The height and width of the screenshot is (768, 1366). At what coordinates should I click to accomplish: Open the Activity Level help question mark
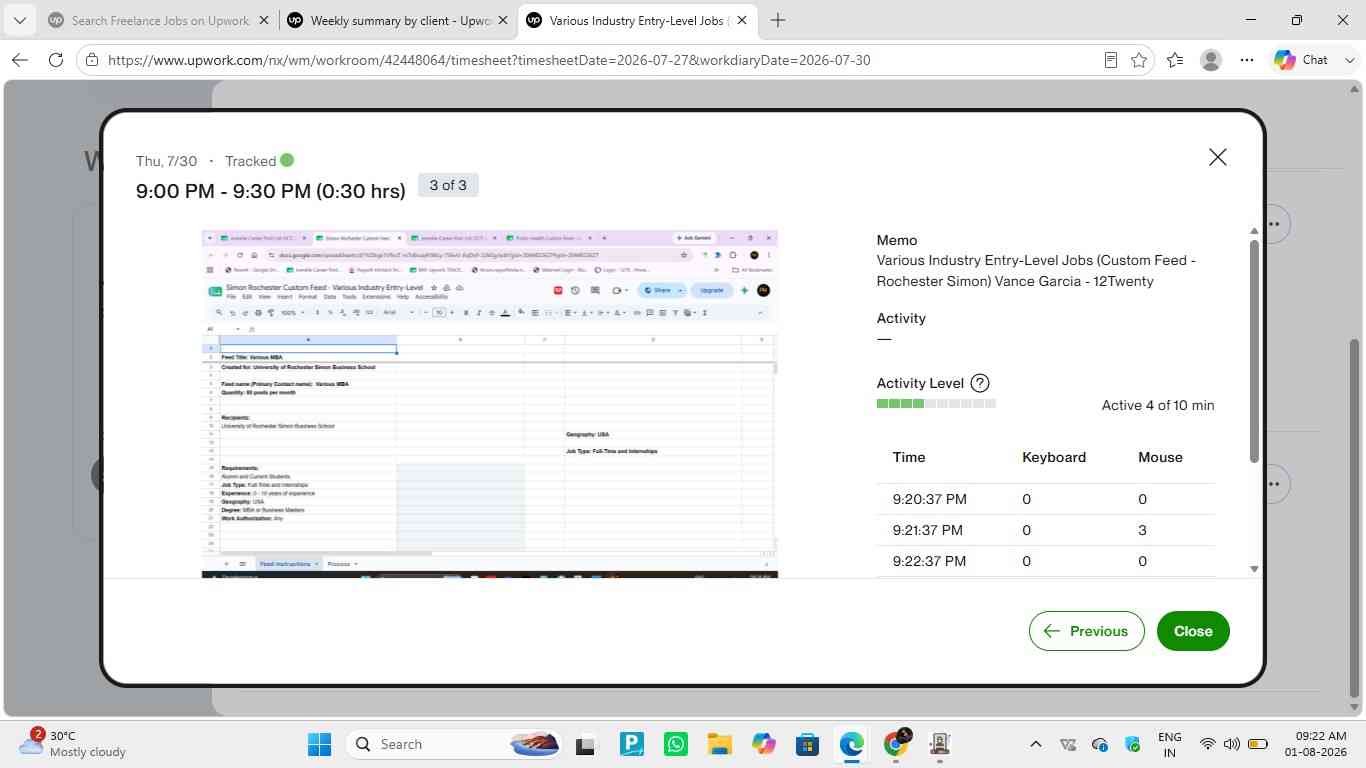click(x=980, y=383)
